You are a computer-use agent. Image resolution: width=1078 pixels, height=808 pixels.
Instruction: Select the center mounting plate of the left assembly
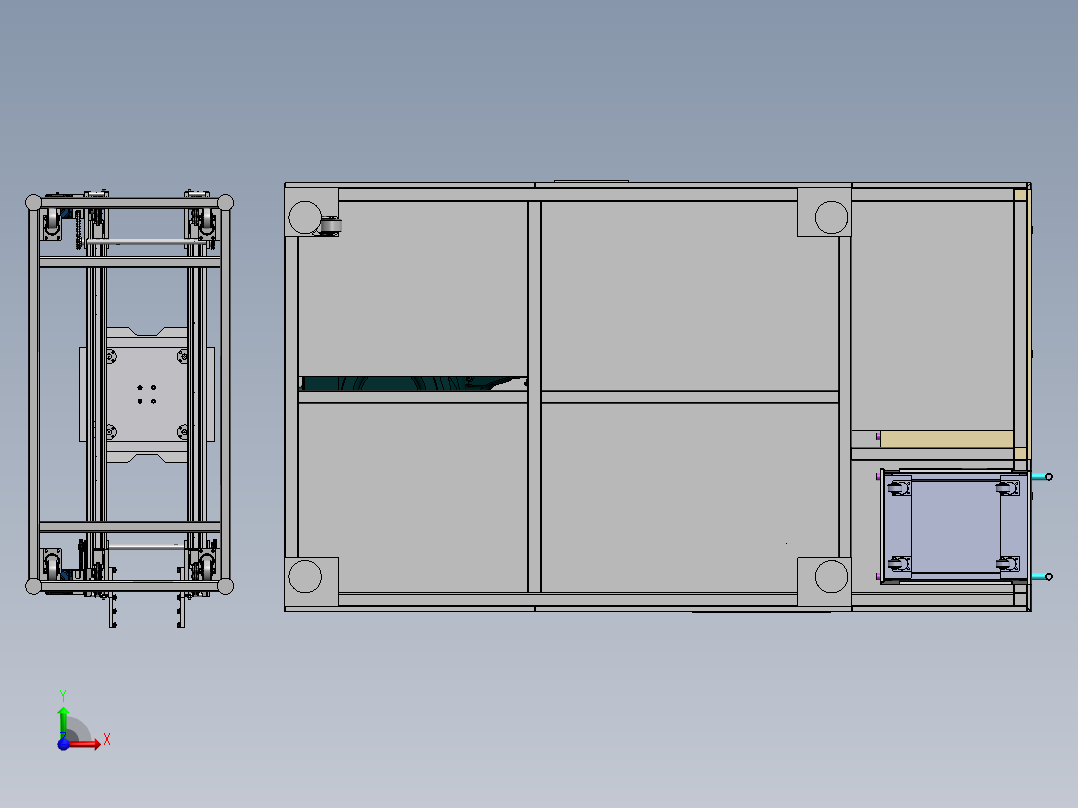point(146,395)
